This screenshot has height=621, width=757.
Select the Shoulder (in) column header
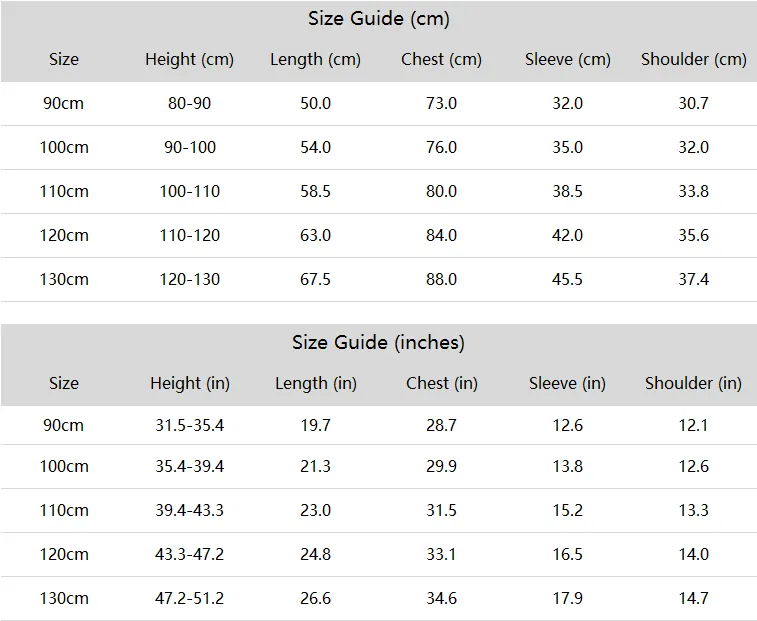point(693,383)
